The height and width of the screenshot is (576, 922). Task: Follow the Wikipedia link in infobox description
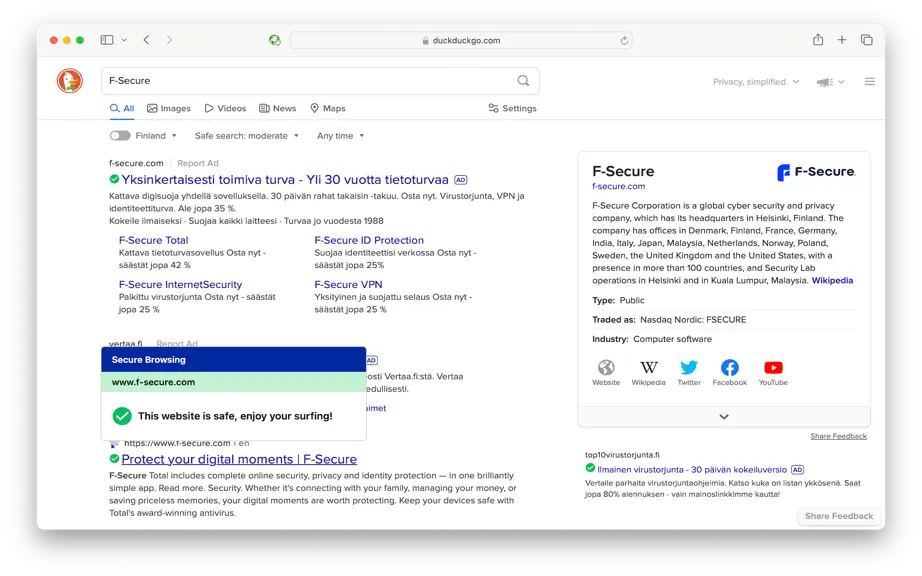click(832, 280)
